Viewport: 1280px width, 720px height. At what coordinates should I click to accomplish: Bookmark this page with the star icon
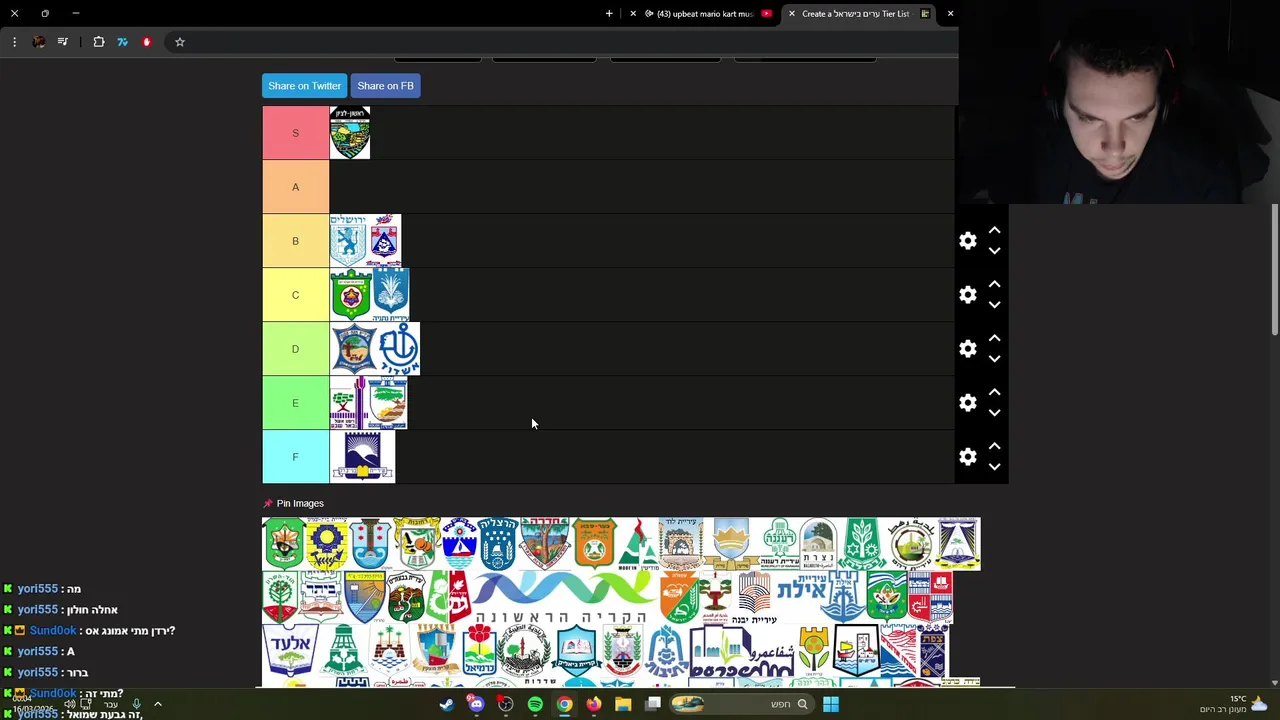tap(180, 42)
